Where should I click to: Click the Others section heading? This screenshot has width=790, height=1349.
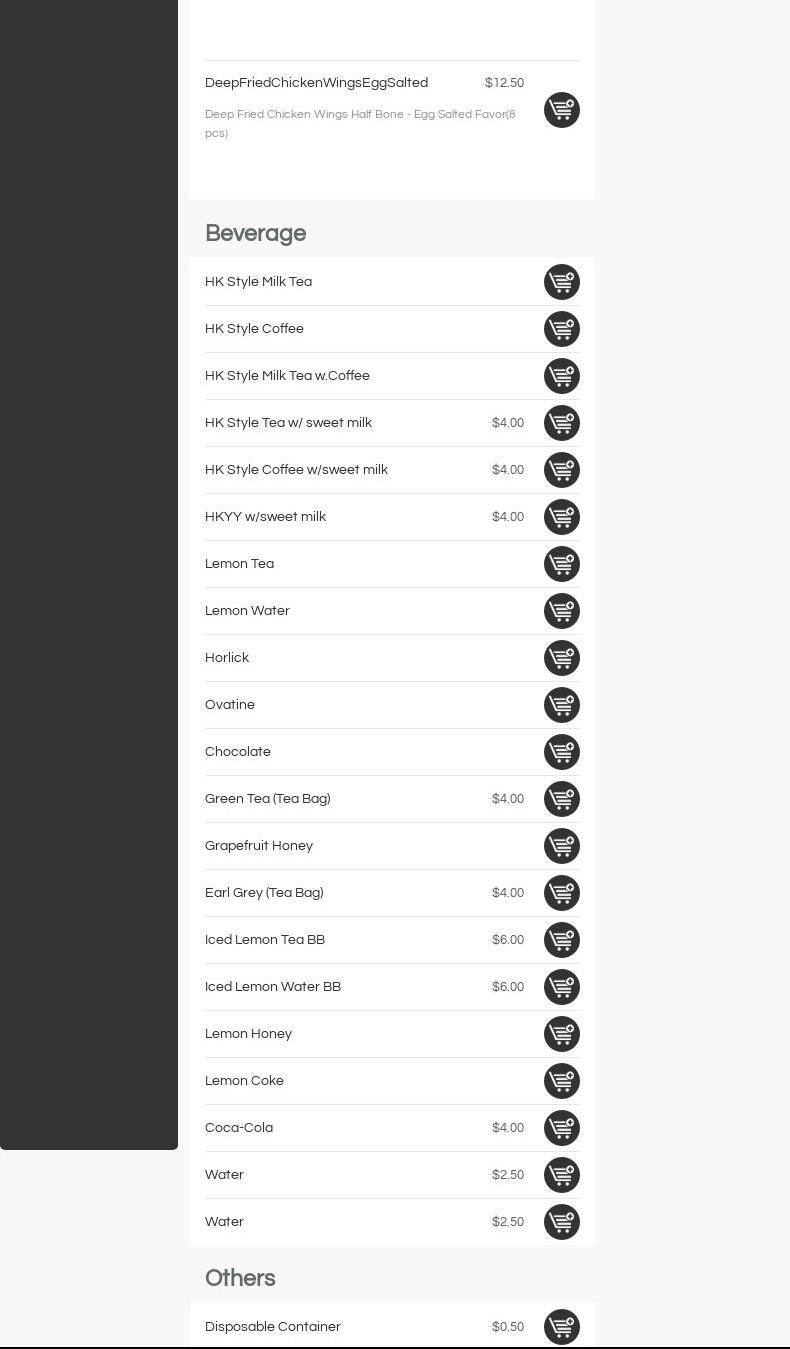point(240,1279)
